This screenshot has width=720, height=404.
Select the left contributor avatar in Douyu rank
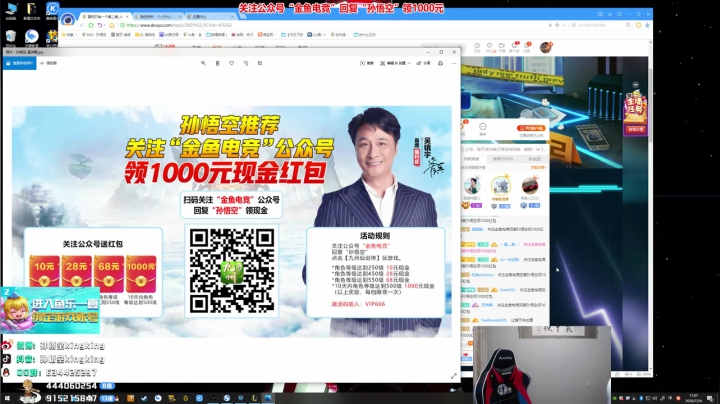[x=472, y=186]
